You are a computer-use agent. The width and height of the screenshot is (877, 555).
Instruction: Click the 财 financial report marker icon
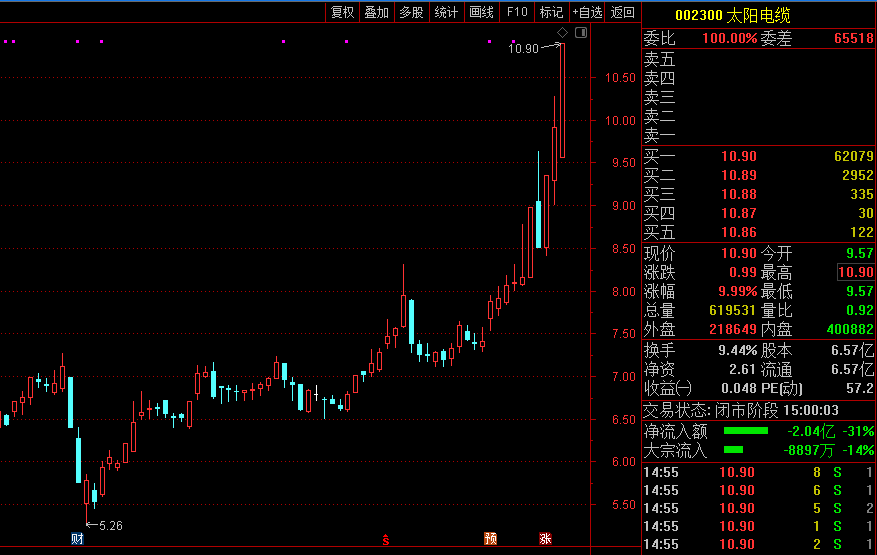pos(77,540)
